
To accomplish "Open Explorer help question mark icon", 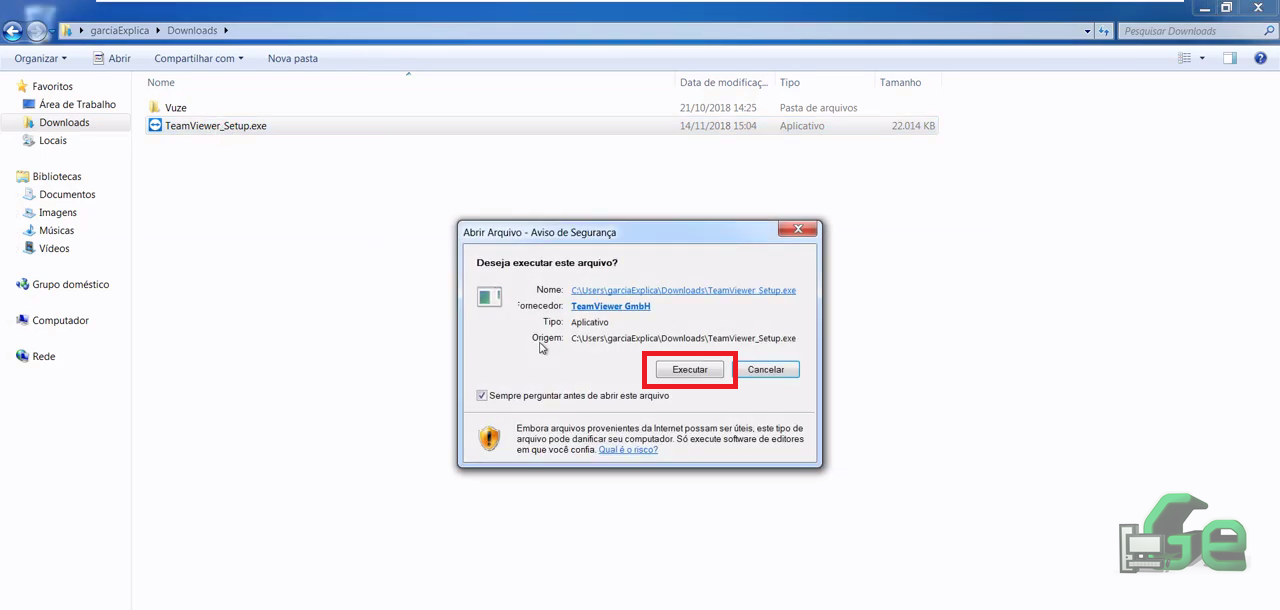I will (1260, 58).
